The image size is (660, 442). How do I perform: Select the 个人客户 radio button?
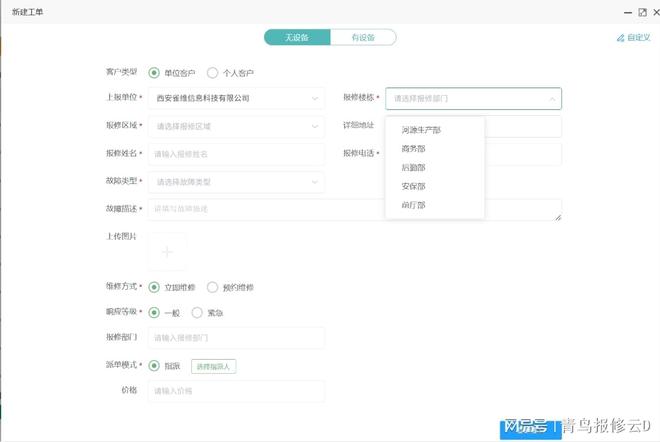point(213,73)
